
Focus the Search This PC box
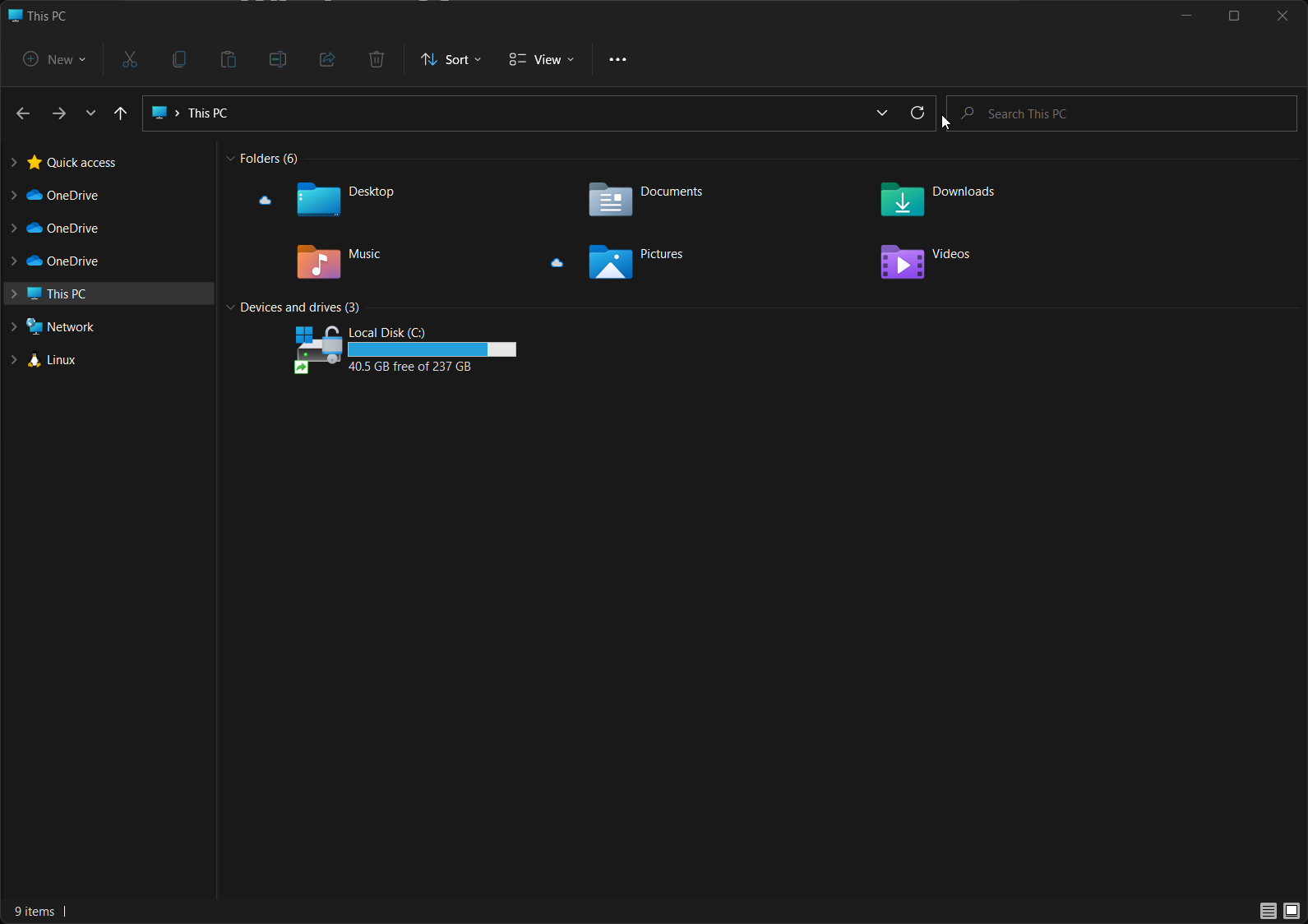[1121, 113]
